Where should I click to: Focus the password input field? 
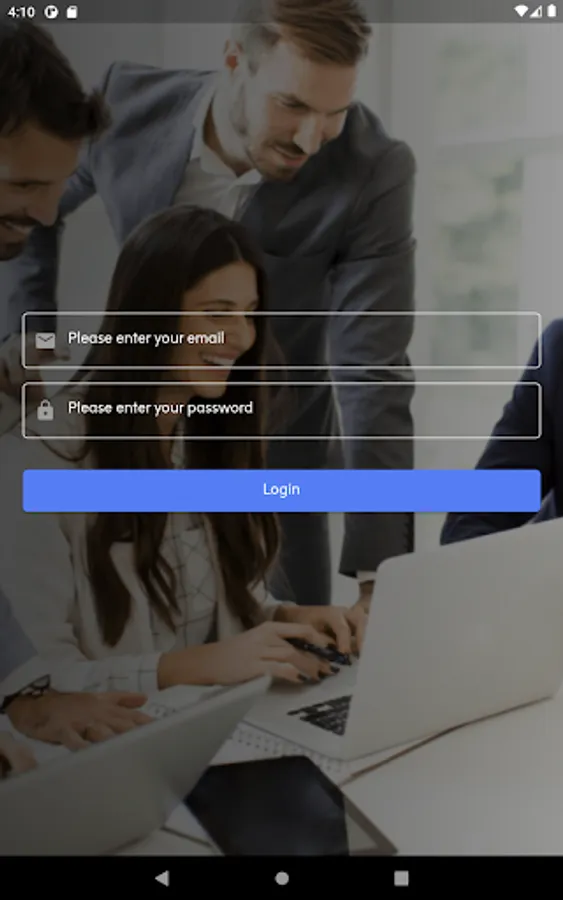click(x=281, y=410)
